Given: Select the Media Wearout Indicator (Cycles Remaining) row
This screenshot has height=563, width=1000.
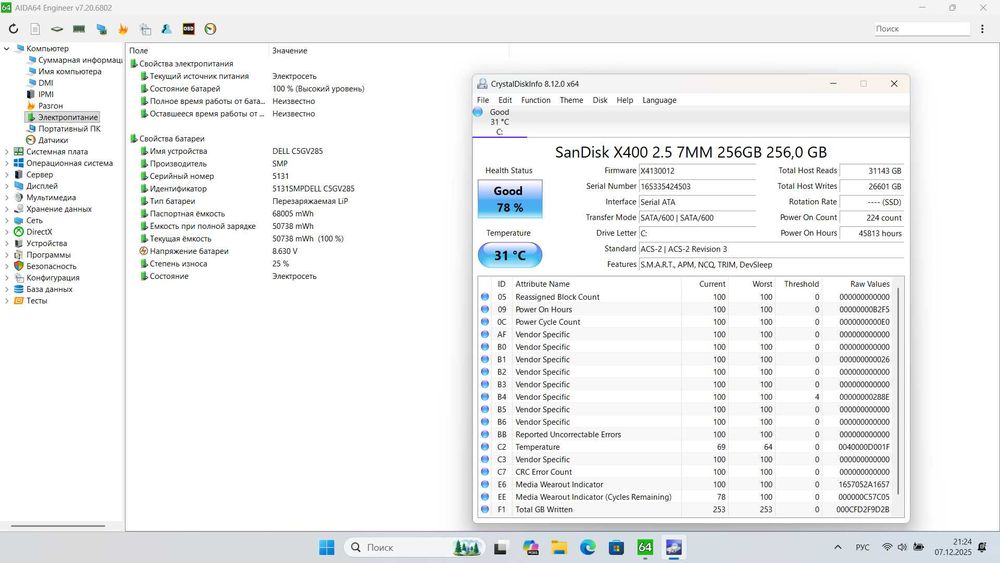Looking at the screenshot, I should coord(686,497).
